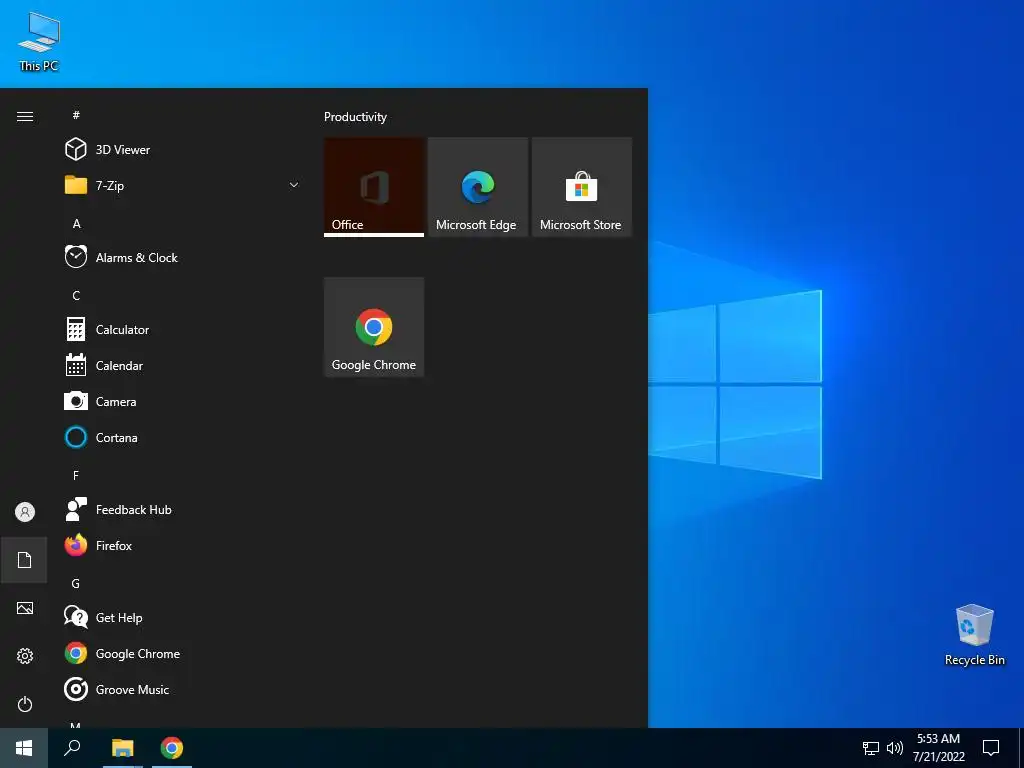Click the Google Chrome pinned tile

[374, 327]
